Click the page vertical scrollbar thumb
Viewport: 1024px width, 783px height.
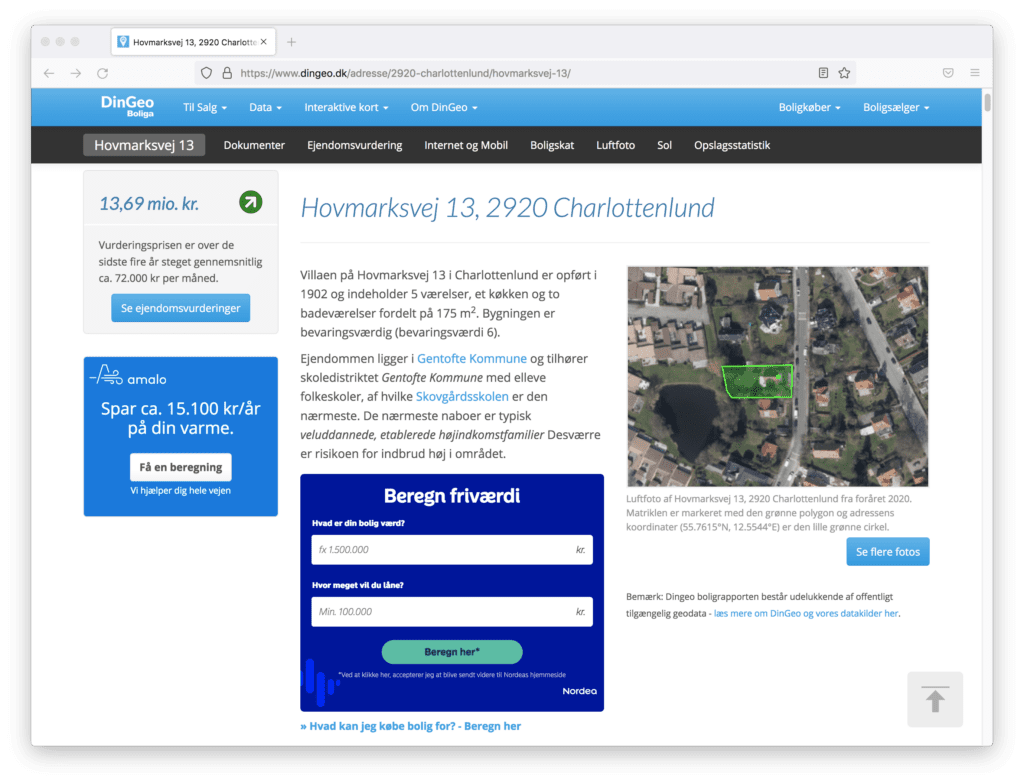point(987,103)
